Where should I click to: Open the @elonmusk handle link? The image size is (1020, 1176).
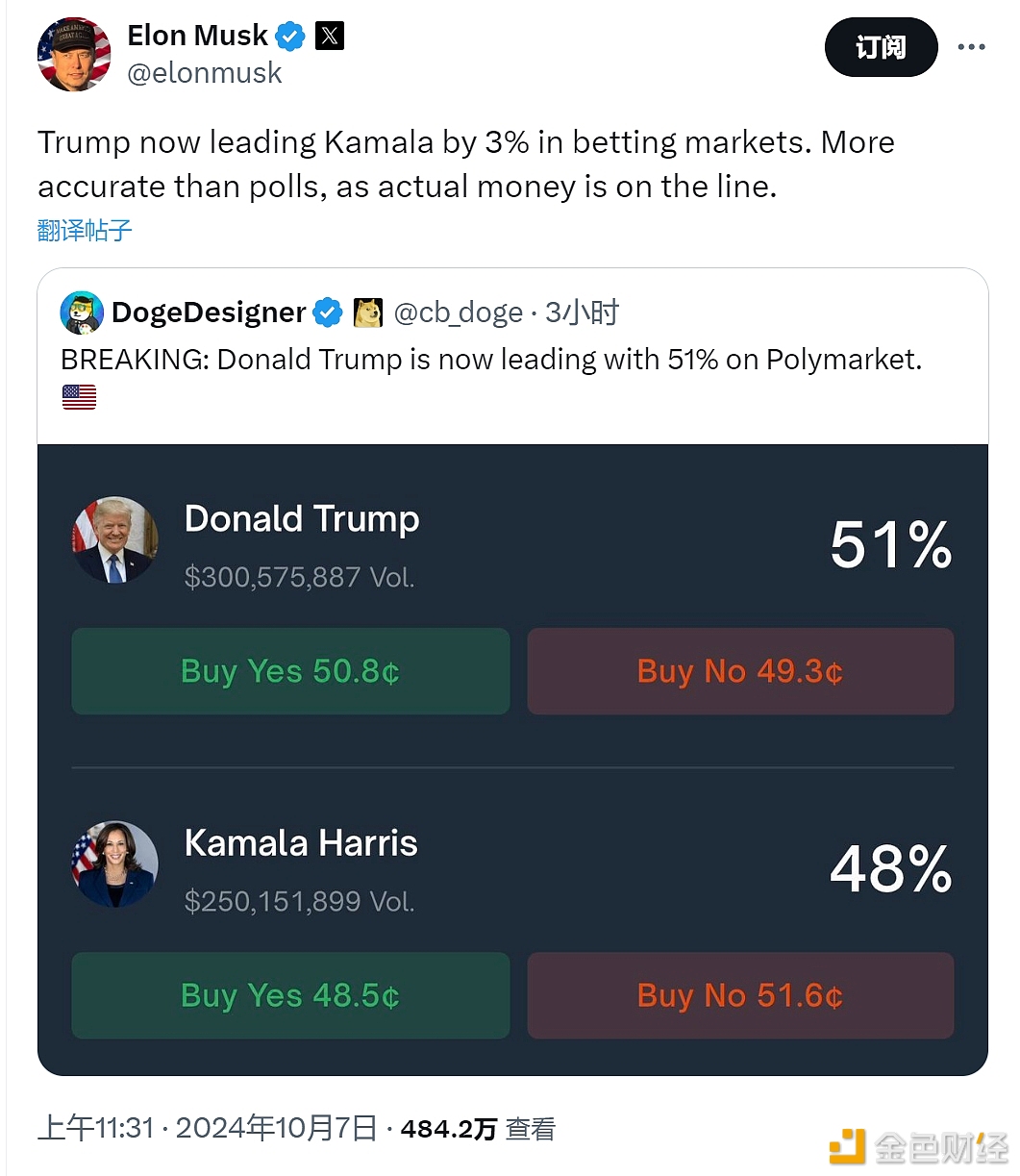pos(205,73)
